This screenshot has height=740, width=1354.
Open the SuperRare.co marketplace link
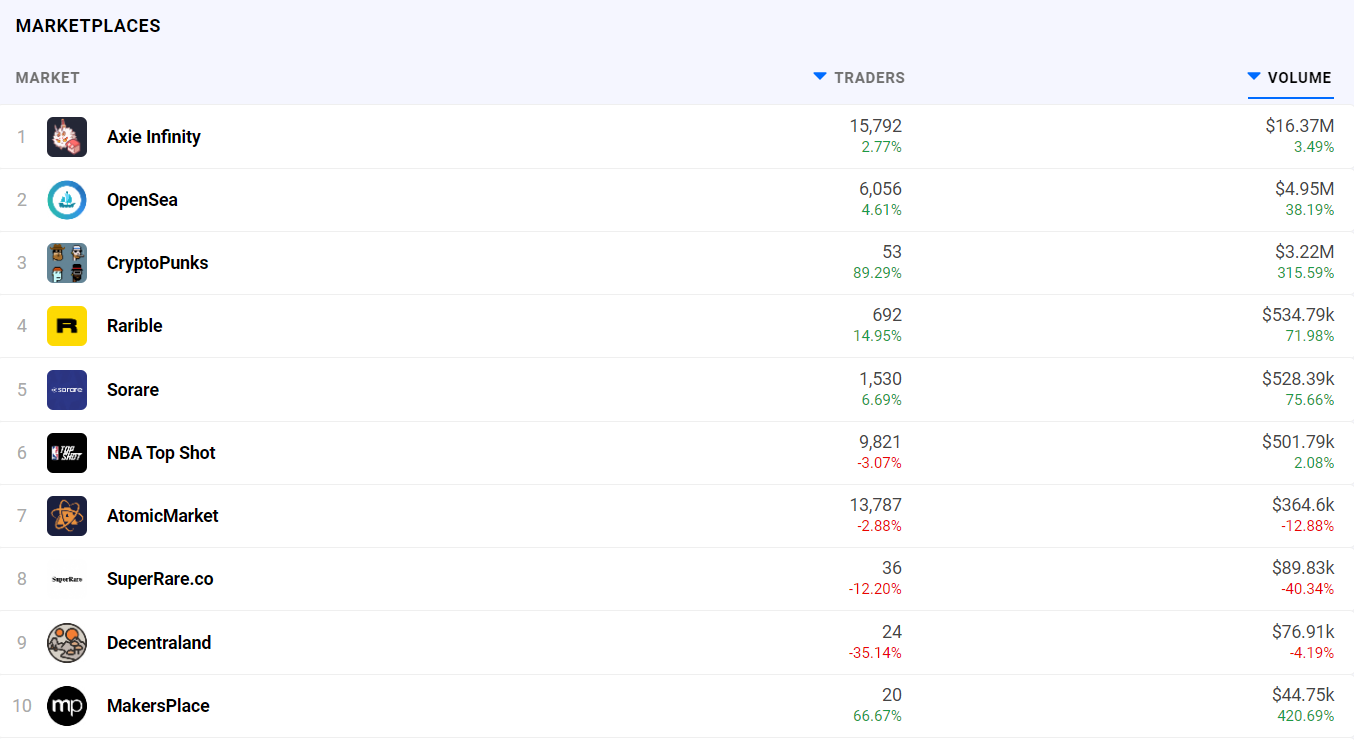pyautogui.click(x=160, y=579)
